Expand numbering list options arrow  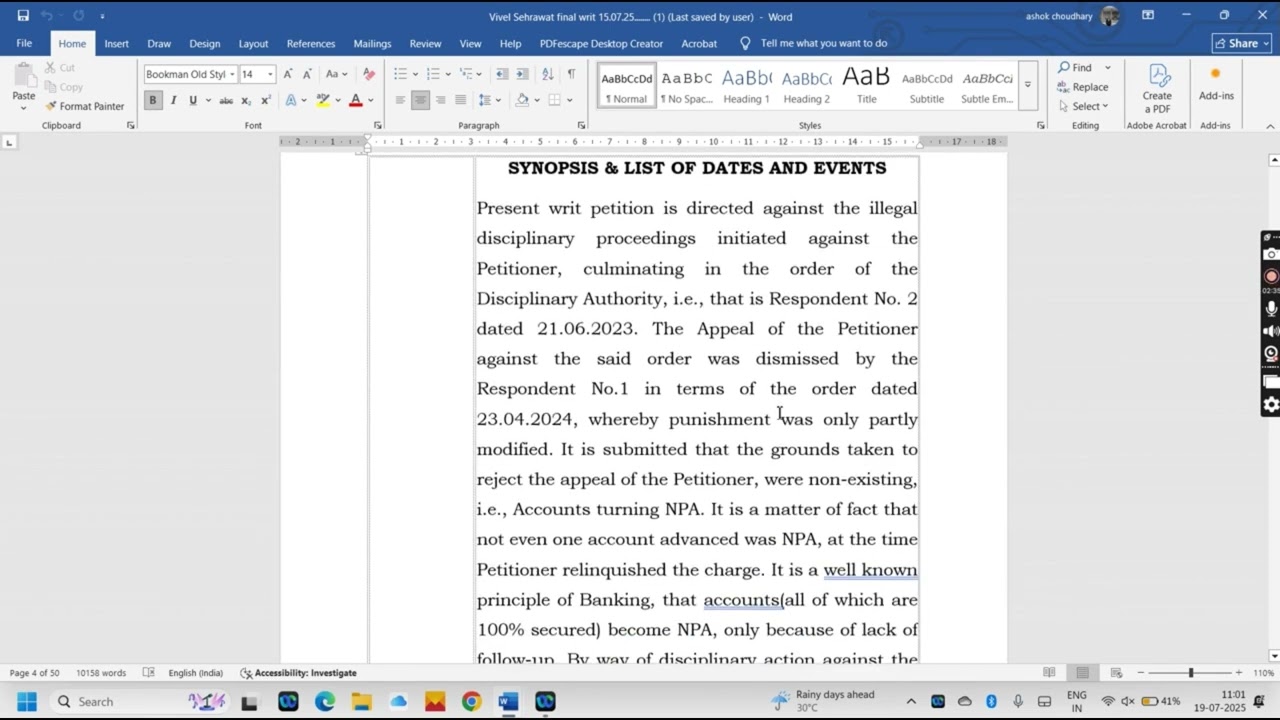pos(447,74)
